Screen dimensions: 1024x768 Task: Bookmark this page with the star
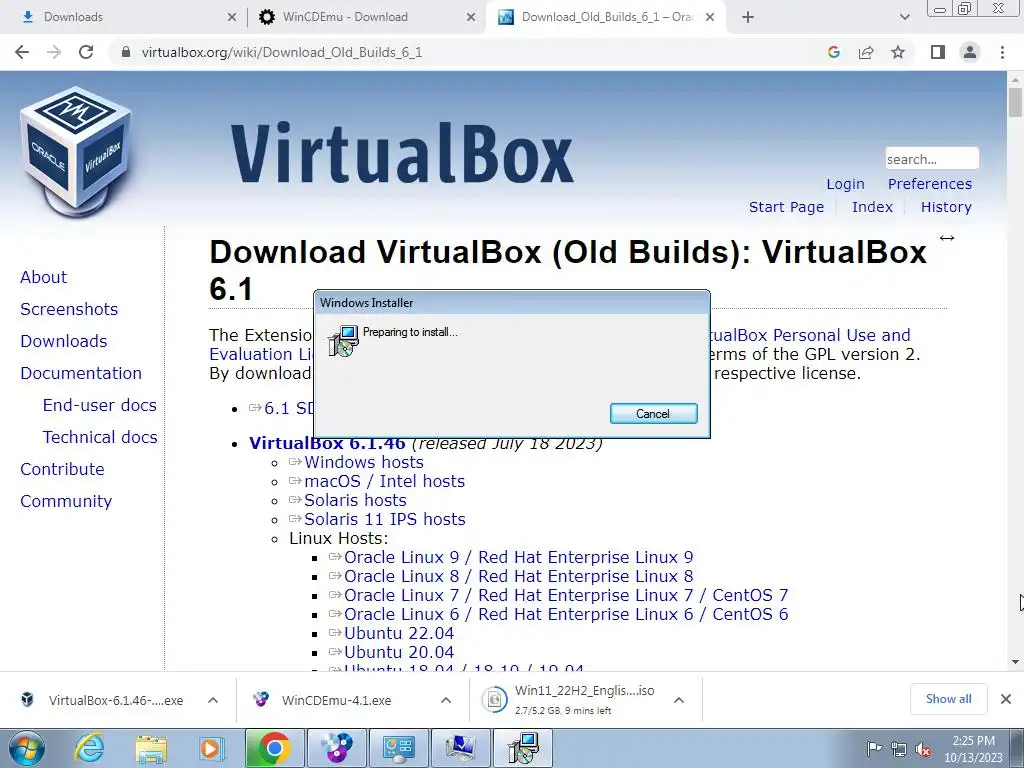(898, 52)
